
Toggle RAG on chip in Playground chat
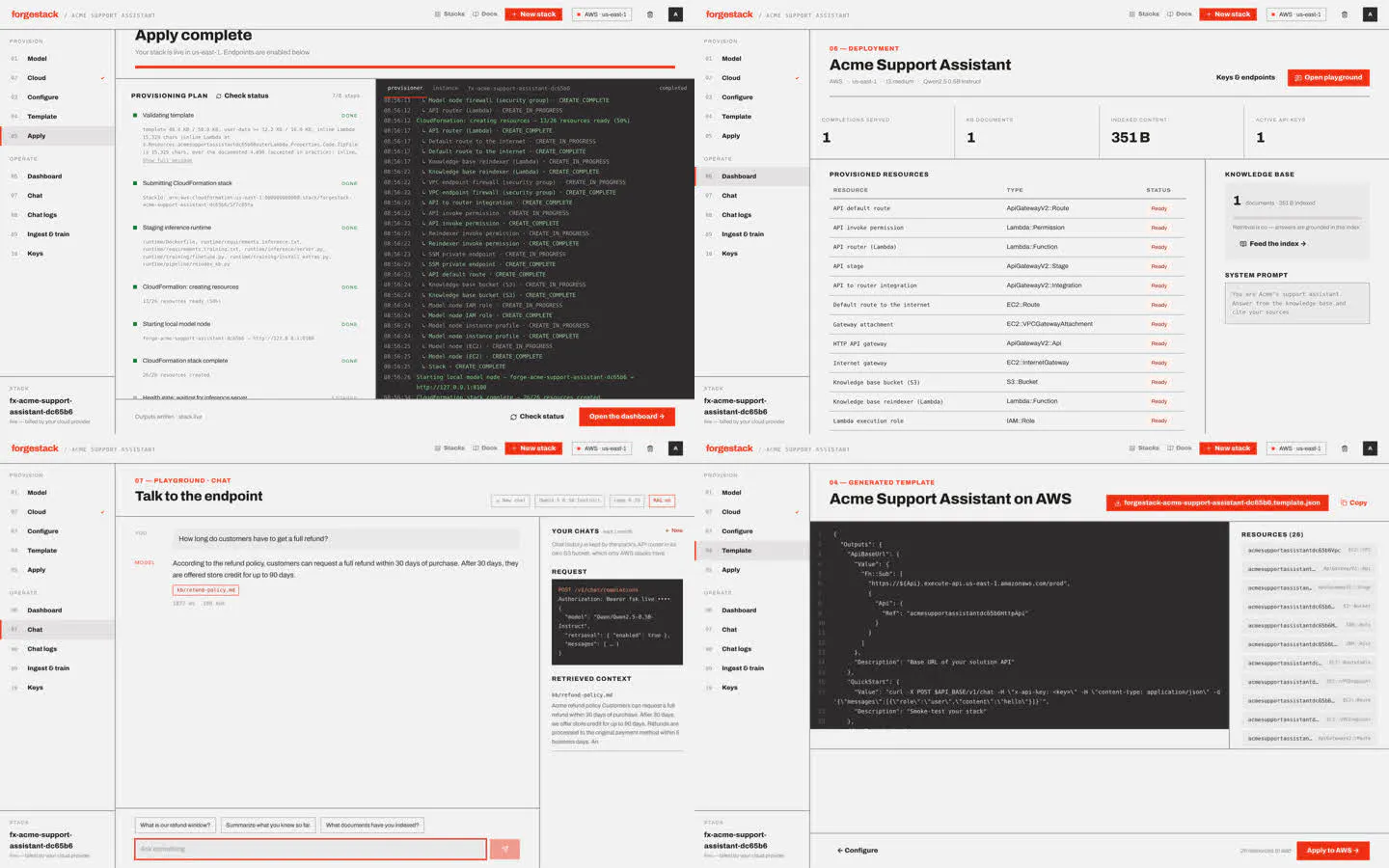[662, 501]
